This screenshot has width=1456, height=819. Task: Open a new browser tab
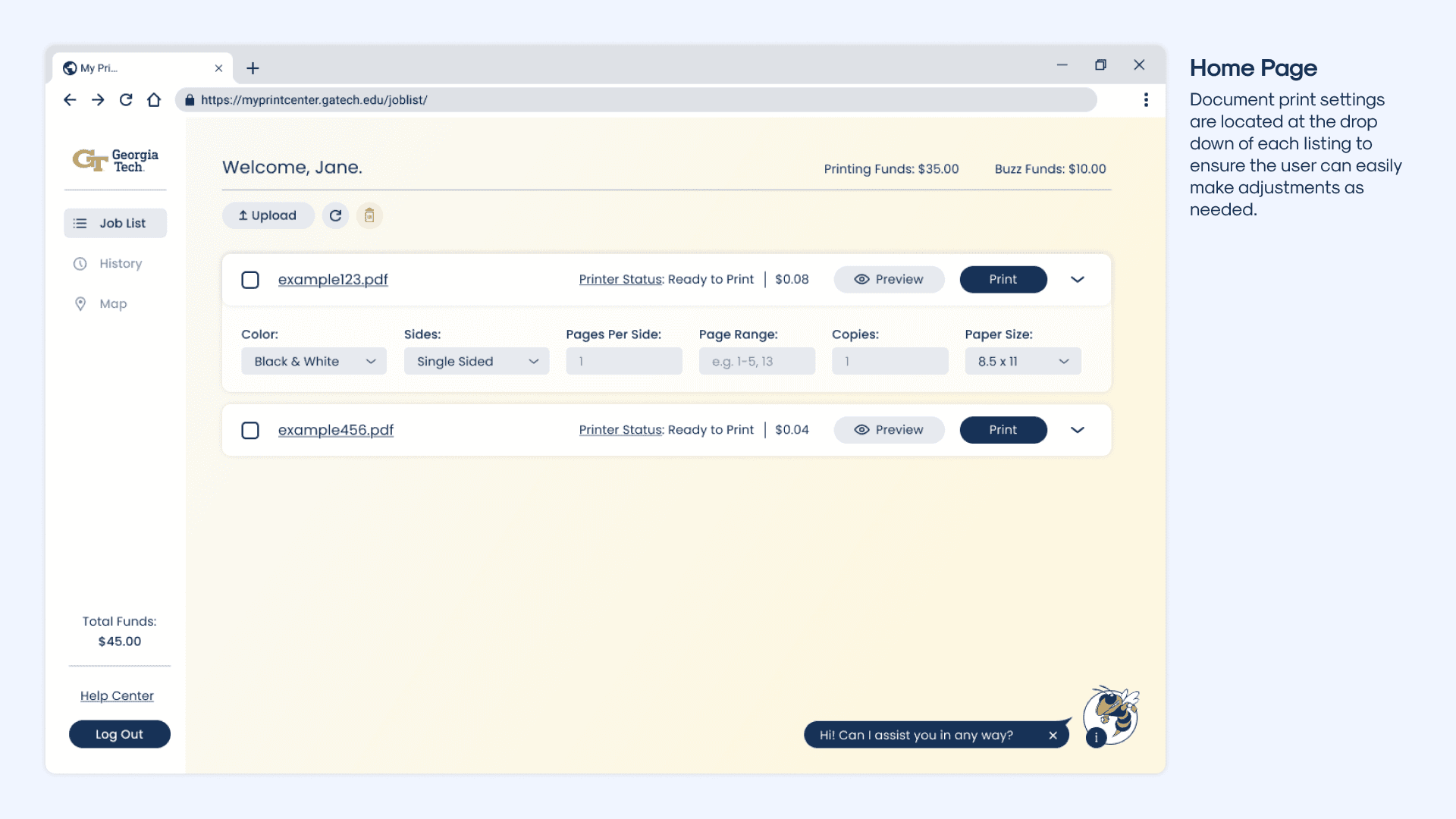point(253,68)
